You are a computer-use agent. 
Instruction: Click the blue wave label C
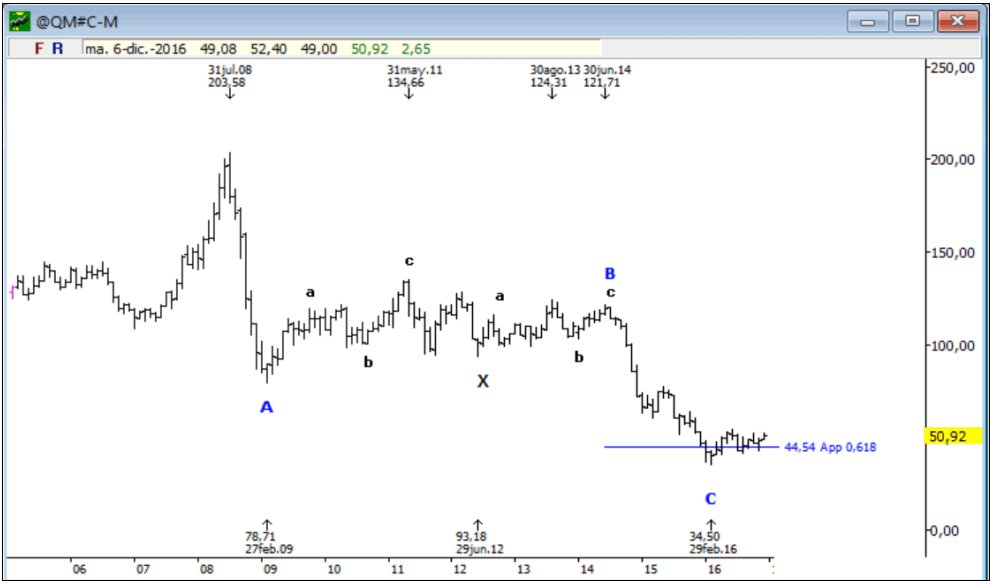tap(711, 499)
